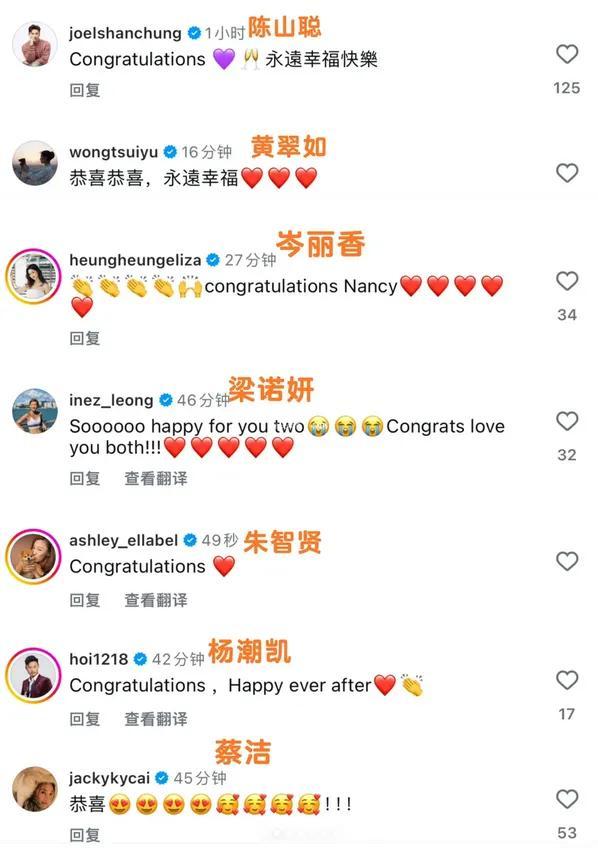Like joelshanchung's congratulations comment
Viewport: 598px width, 848px height.
(x=567, y=54)
